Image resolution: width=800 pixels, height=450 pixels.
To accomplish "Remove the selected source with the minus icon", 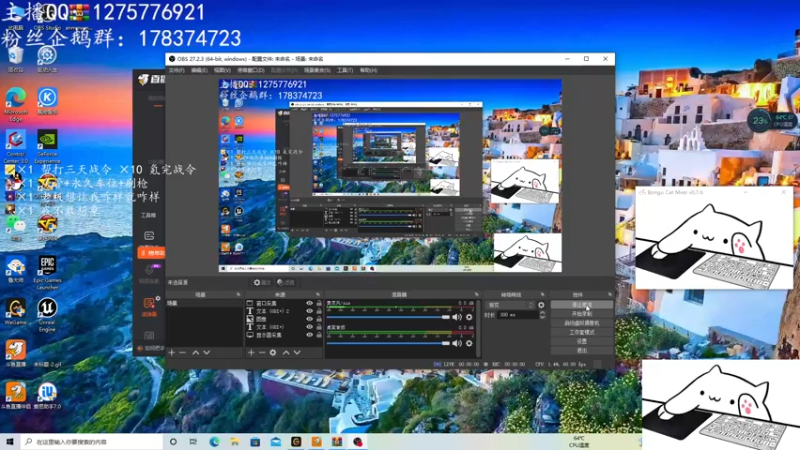I will coord(262,353).
